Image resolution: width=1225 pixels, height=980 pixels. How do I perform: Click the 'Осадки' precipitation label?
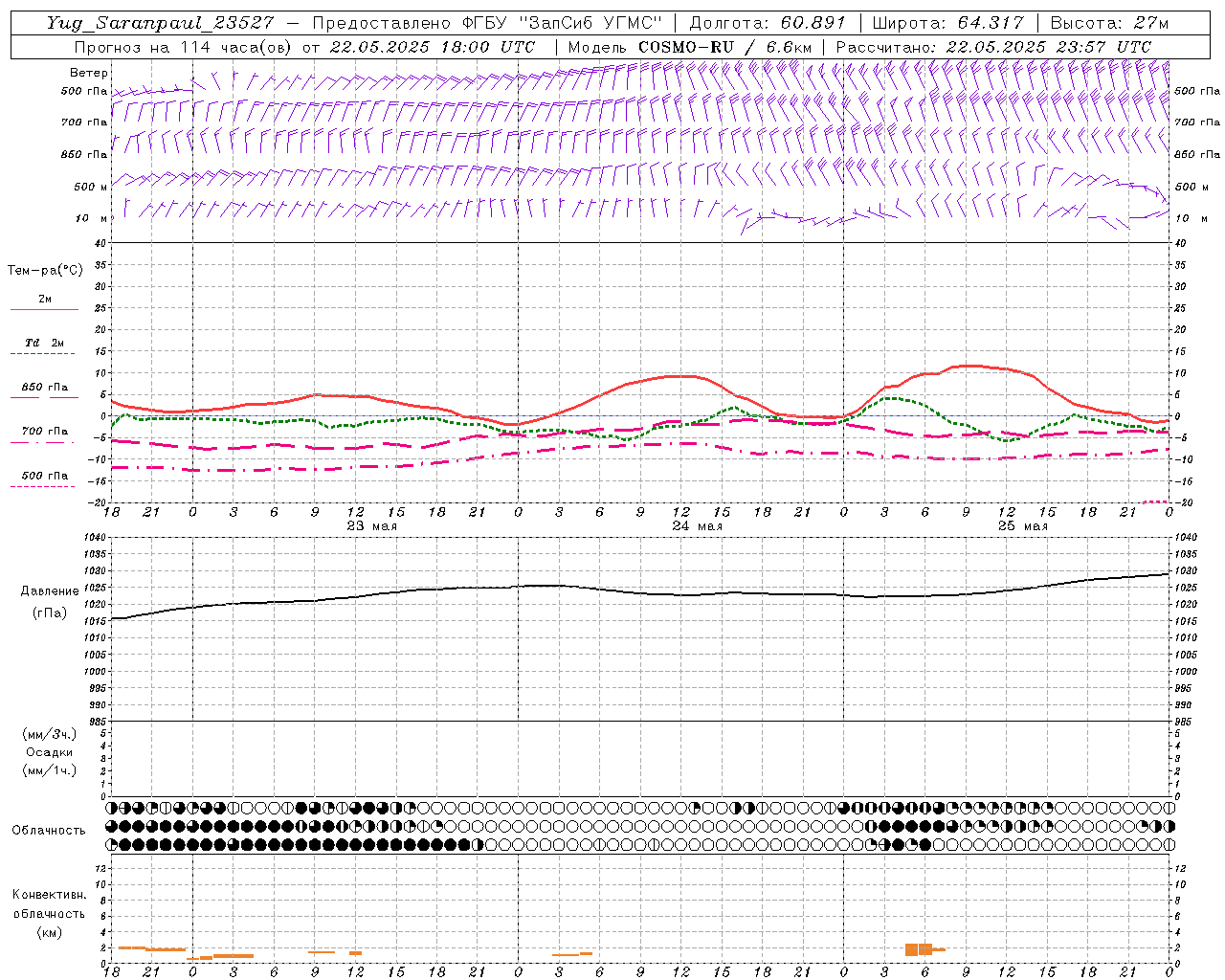pos(50,752)
